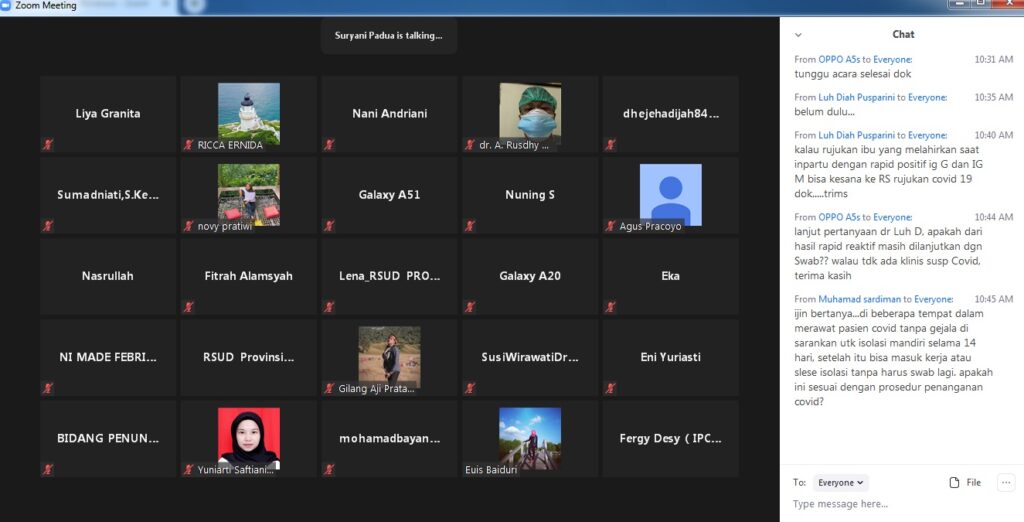
Task: Click sender name 'Muhamad sardiman' in chat
Action: [x=859, y=299]
